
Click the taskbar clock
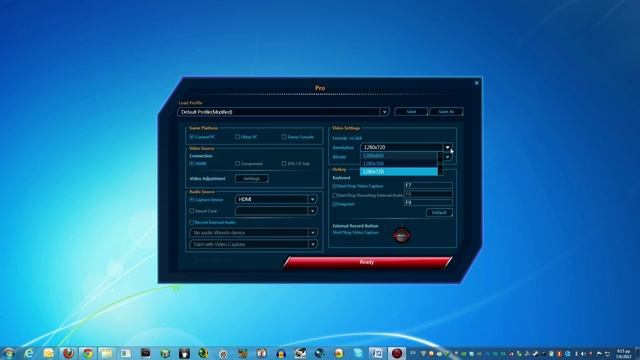pos(623,353)
